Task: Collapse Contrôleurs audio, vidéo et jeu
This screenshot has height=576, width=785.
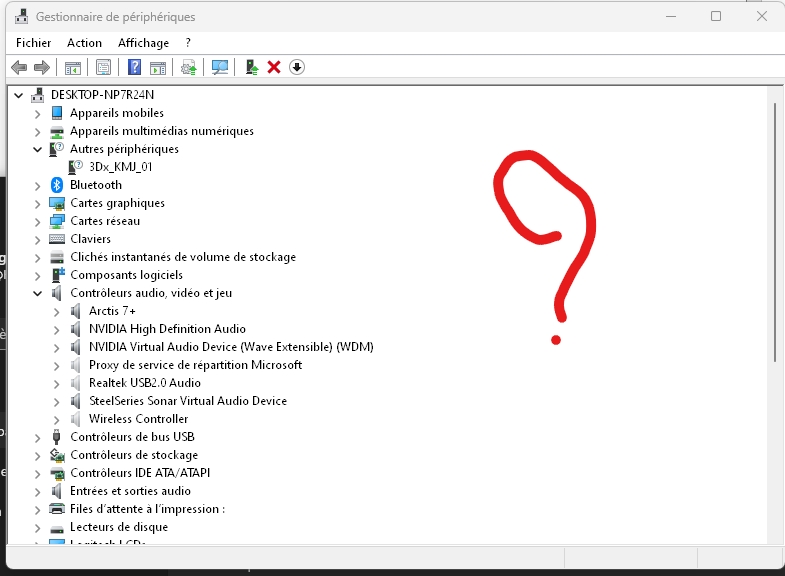Action: pos(38,293)
